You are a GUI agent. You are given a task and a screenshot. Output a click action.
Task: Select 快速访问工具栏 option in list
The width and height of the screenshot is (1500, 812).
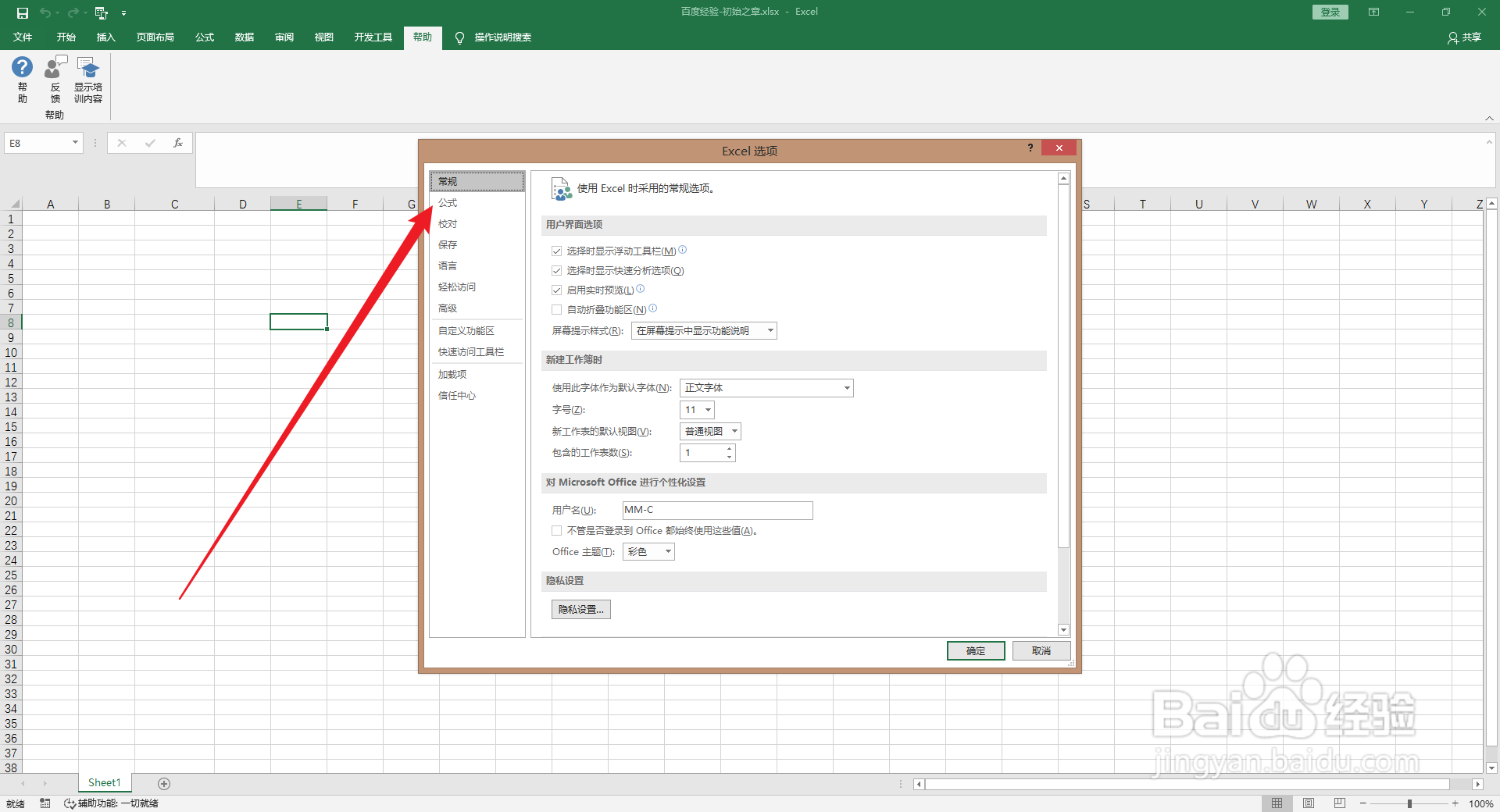click(x=477, y=352)
